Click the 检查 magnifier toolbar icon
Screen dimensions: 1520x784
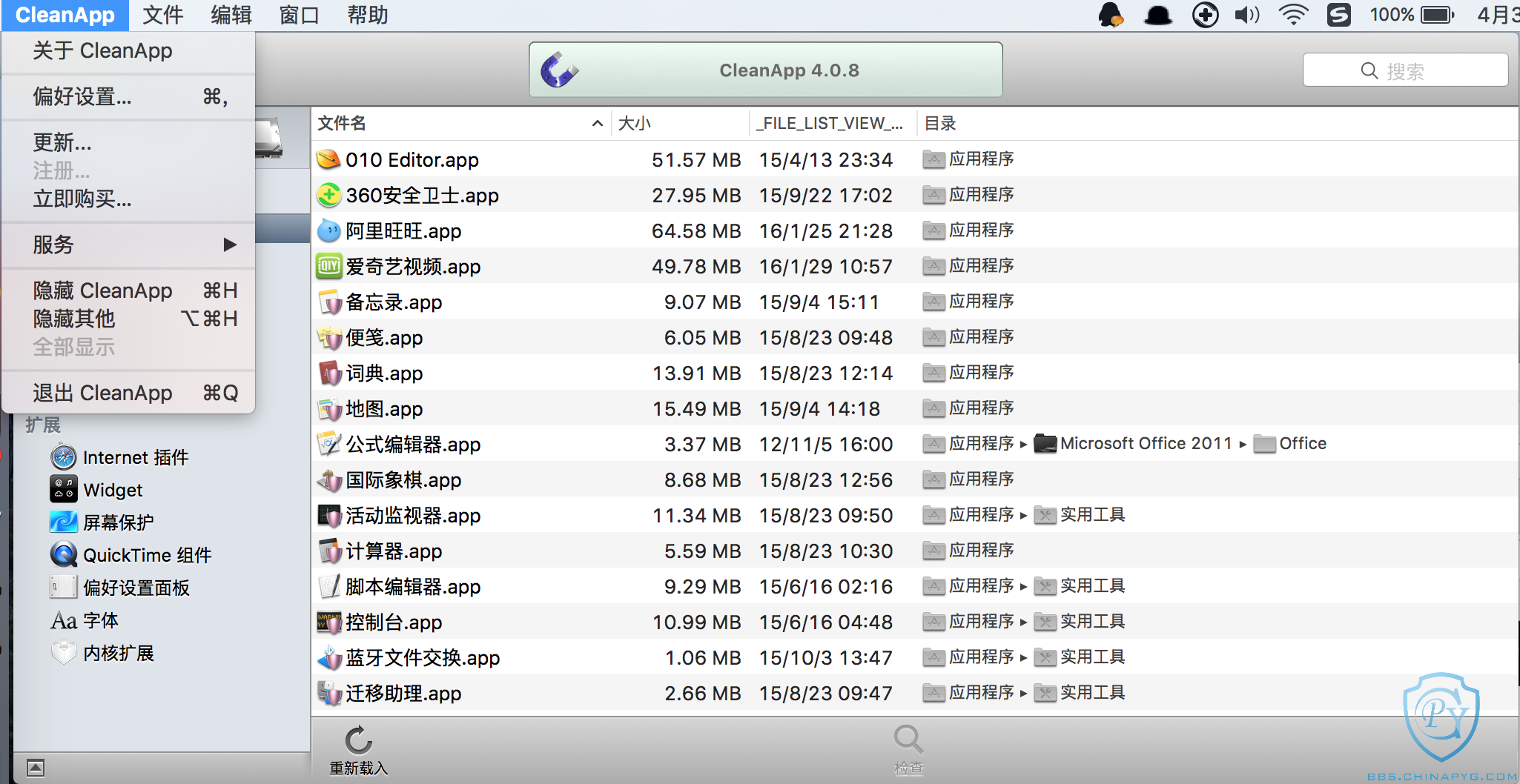coord(908,740)
